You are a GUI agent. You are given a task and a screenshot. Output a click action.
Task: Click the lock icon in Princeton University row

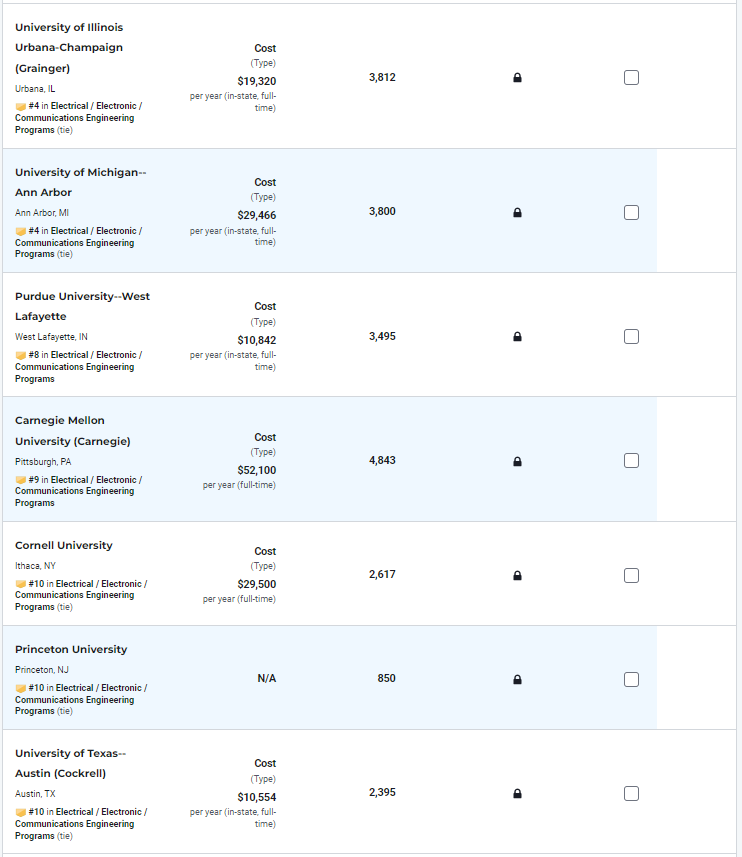517,679
